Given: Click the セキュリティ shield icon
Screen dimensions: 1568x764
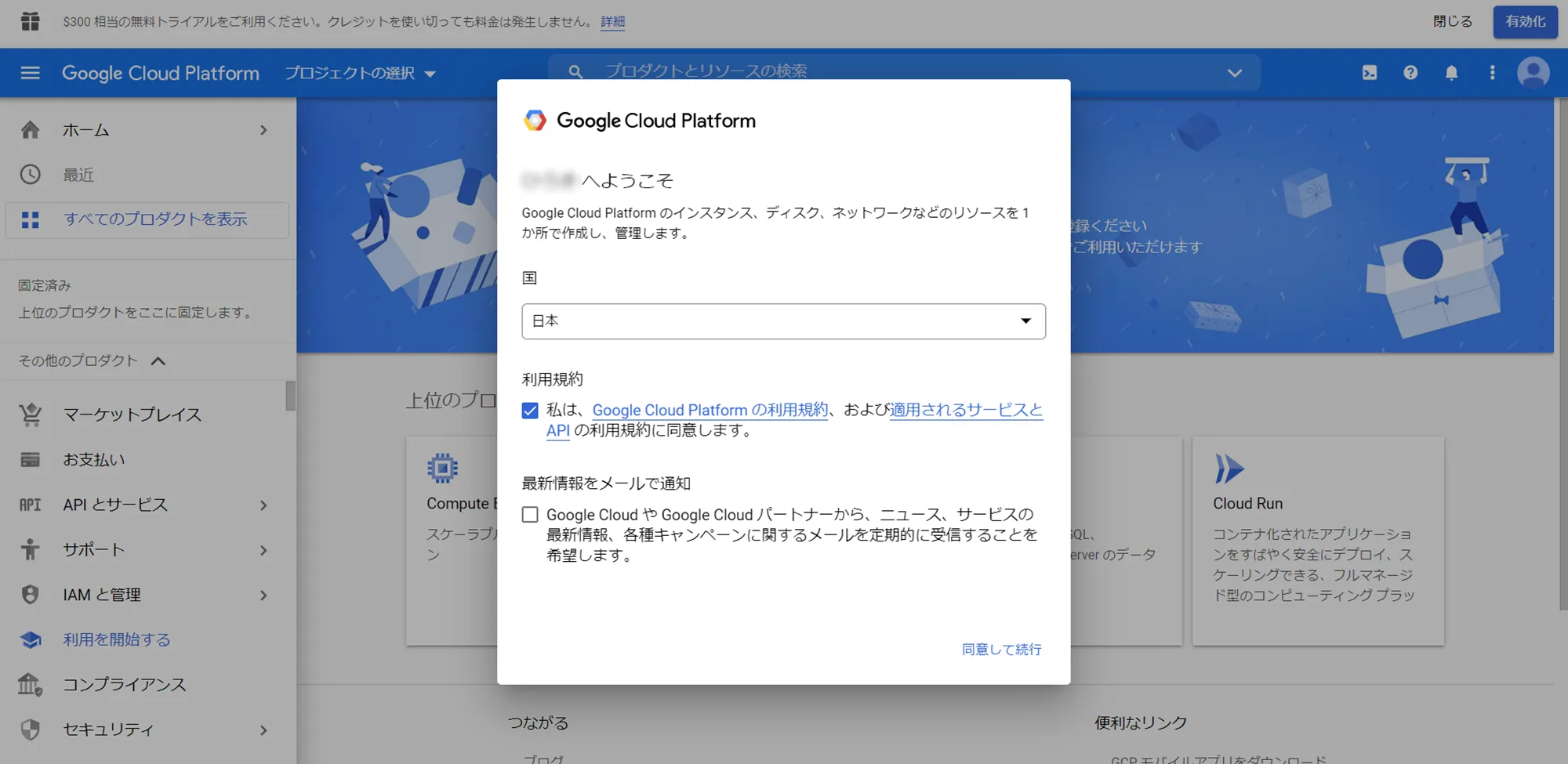Looking at the screenshot, I should click(30, 730).
